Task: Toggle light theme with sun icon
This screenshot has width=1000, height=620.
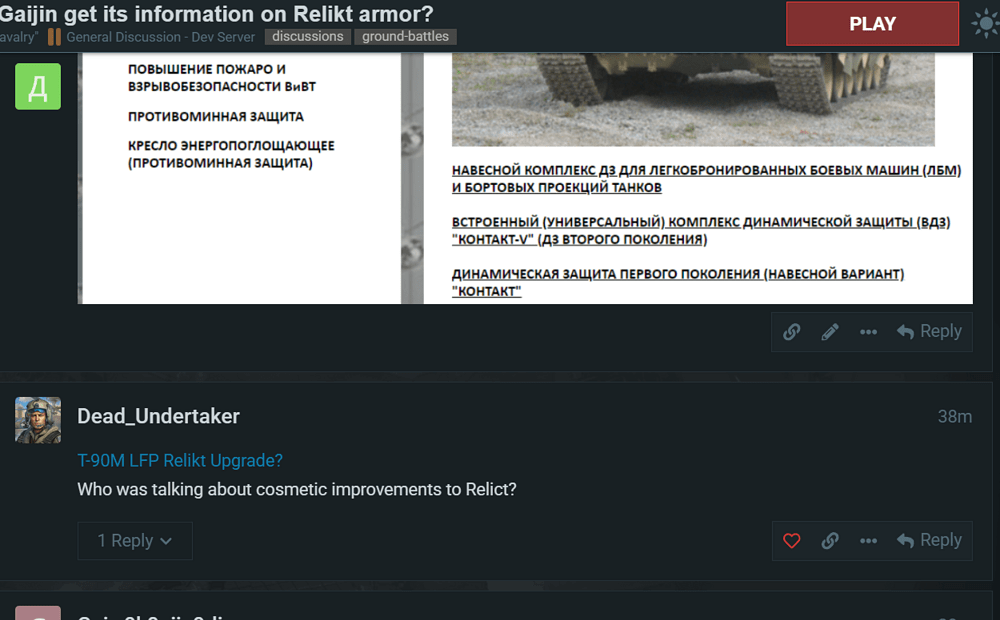Action: pos(986,24)
